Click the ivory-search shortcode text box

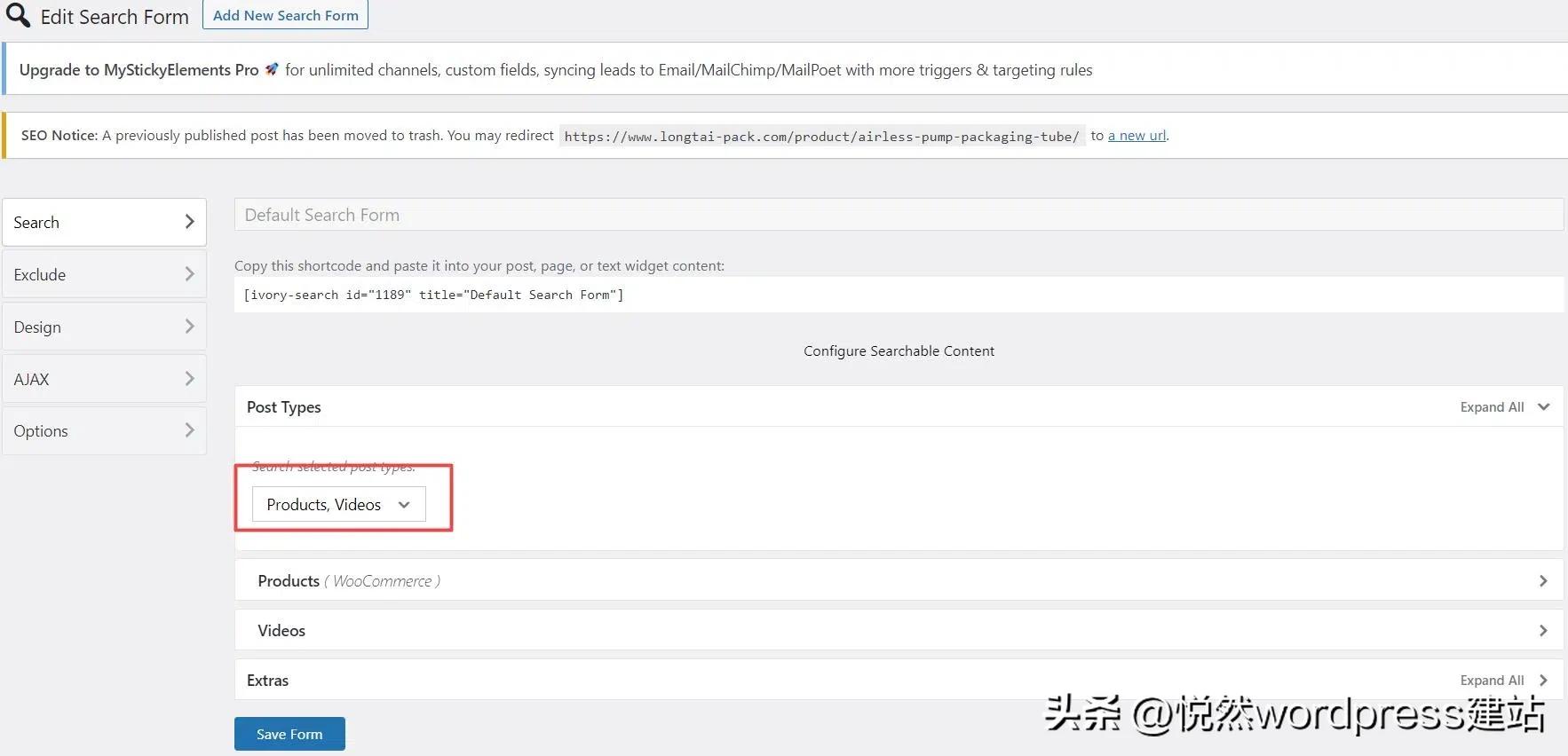click(898, 295)
